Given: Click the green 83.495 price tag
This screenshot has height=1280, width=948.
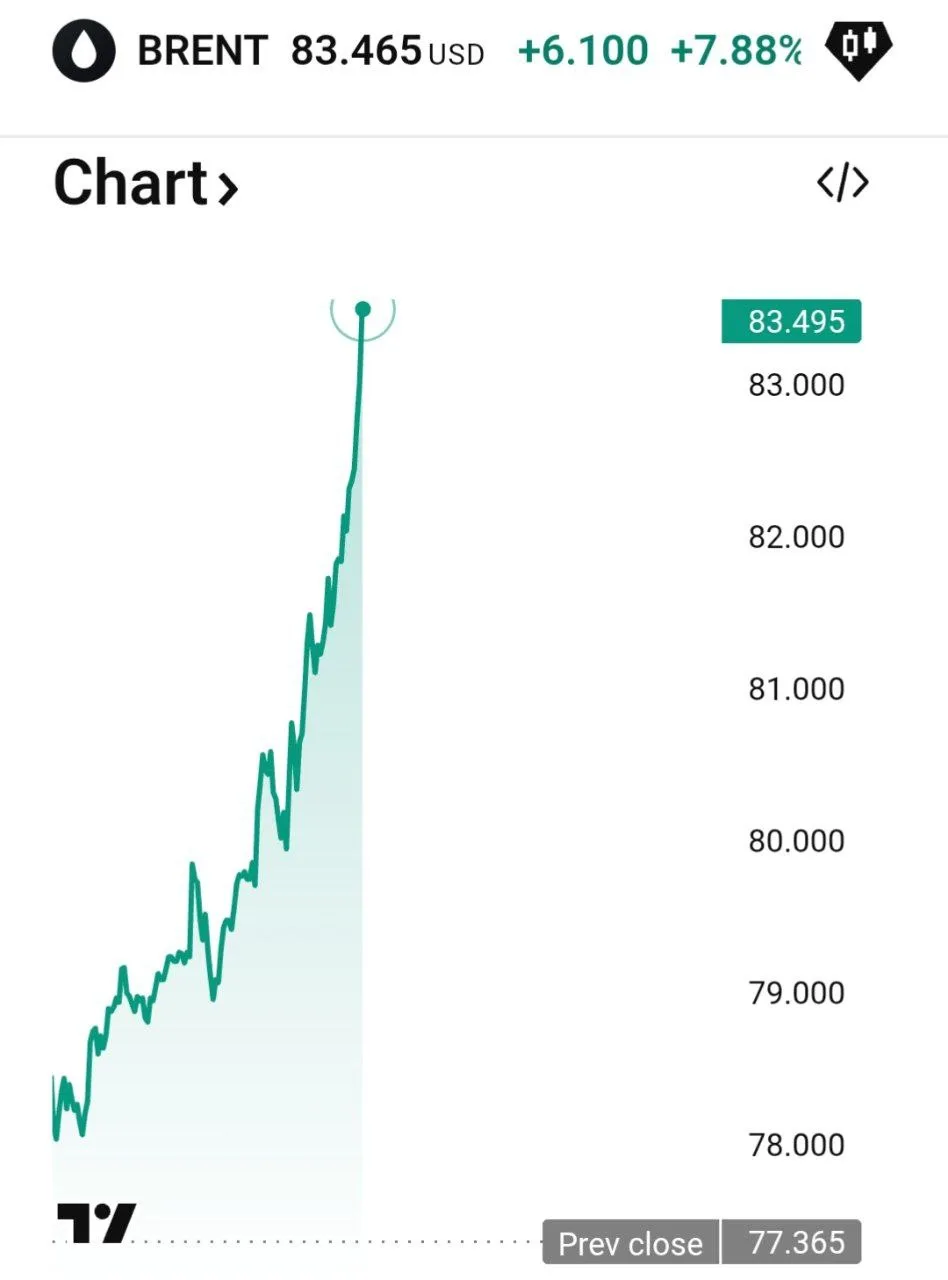Looking at the screenshot, I should click(x=791, y=322).
